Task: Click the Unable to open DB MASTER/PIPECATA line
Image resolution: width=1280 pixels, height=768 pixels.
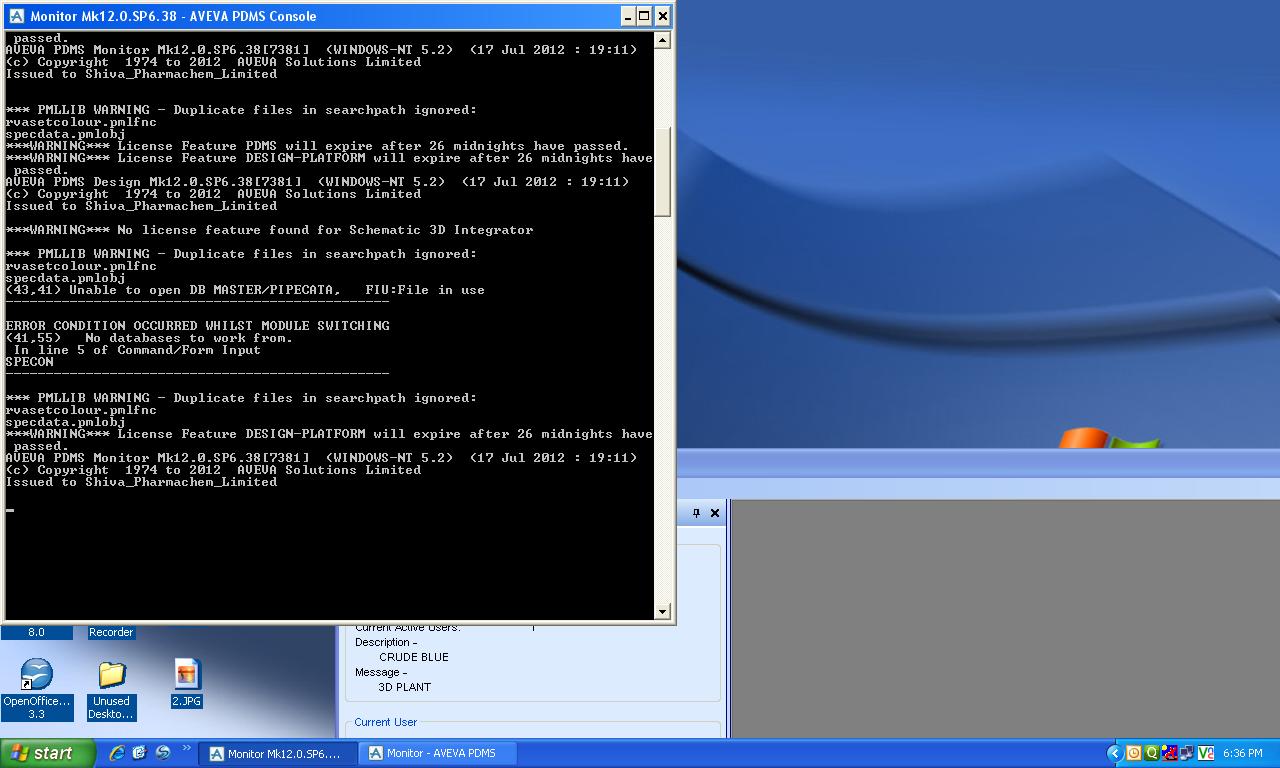Action: pos(245,290)
